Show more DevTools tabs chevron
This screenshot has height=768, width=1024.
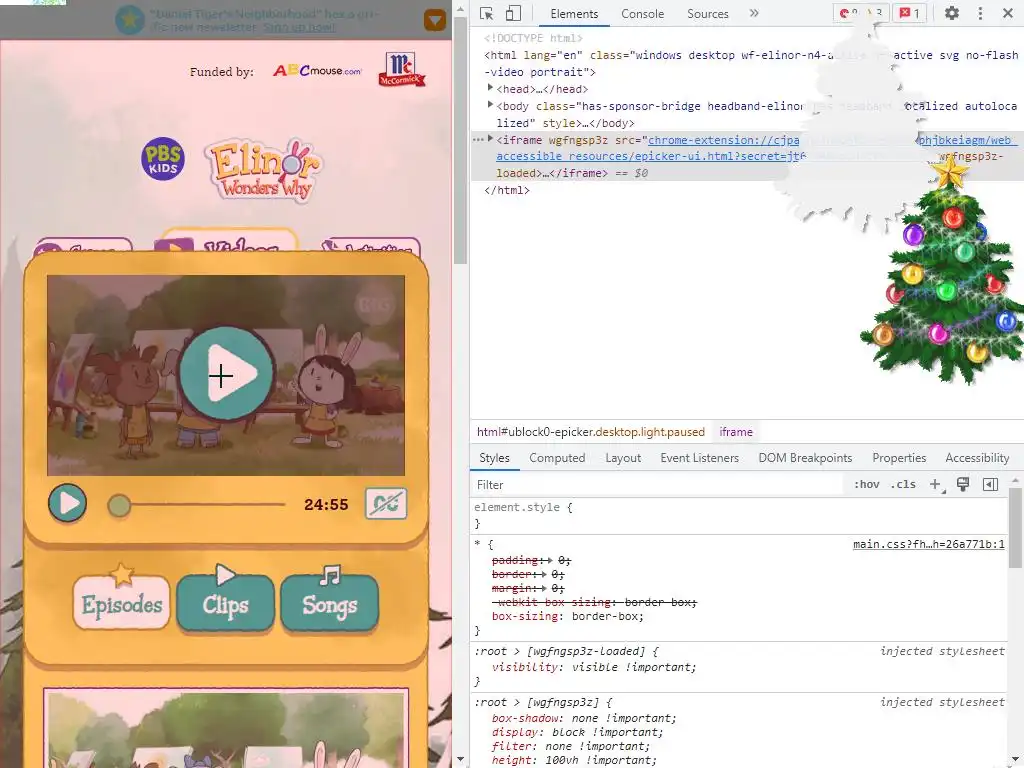[754, 13]
